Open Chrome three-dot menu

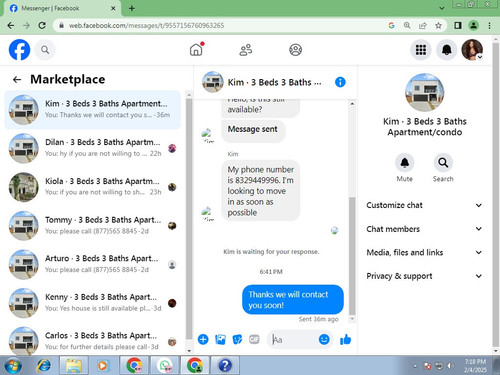[x=489, y=25]
